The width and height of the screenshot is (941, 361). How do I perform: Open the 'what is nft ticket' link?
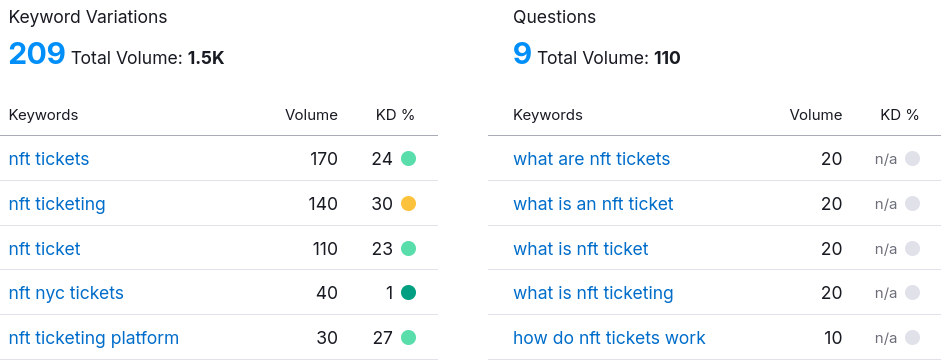tap(581, 248)
